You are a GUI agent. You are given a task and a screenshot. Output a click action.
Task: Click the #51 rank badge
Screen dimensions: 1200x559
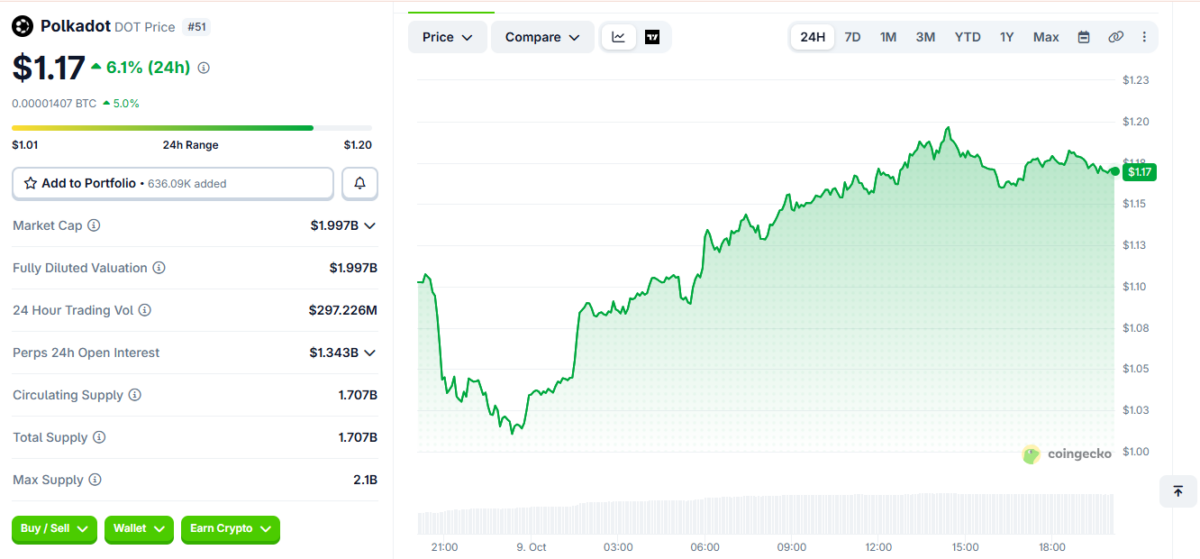197,27
